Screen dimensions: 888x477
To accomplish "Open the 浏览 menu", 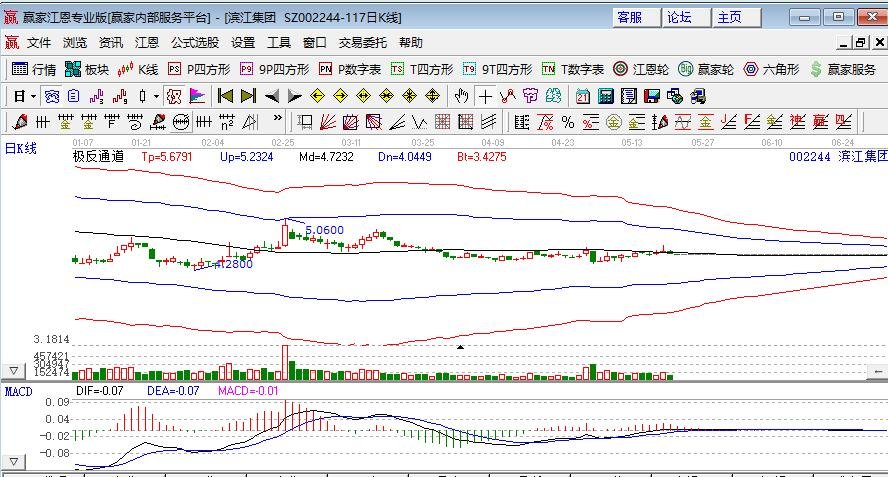I will [75, 42].
